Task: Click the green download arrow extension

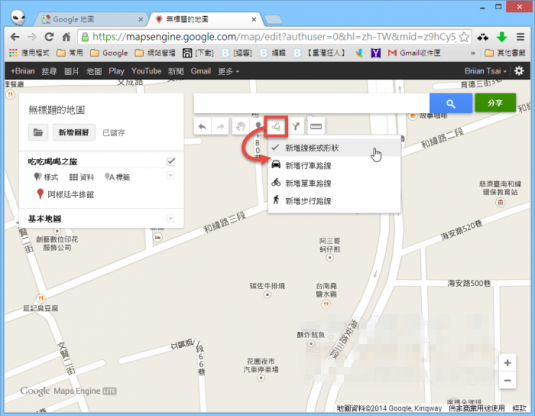Action: click(x=502, y=37)
